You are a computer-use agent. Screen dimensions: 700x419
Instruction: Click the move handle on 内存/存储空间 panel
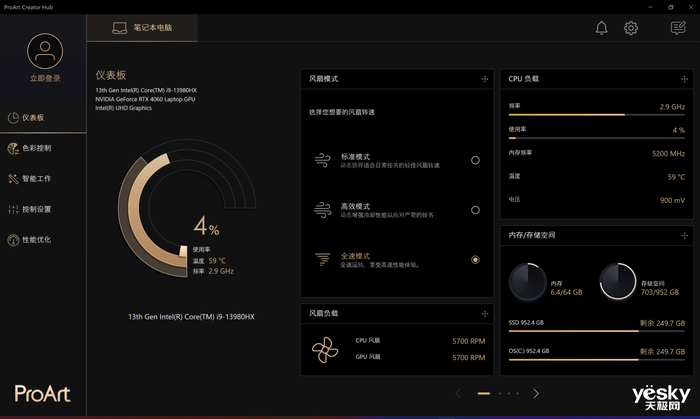(684, 236)
